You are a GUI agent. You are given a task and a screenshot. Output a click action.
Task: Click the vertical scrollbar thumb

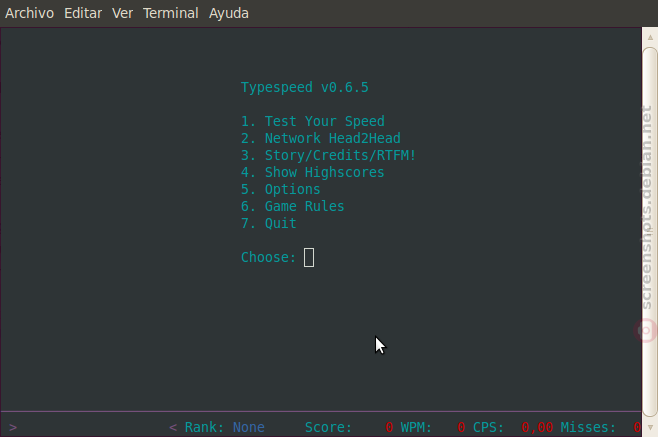point(650,232)
